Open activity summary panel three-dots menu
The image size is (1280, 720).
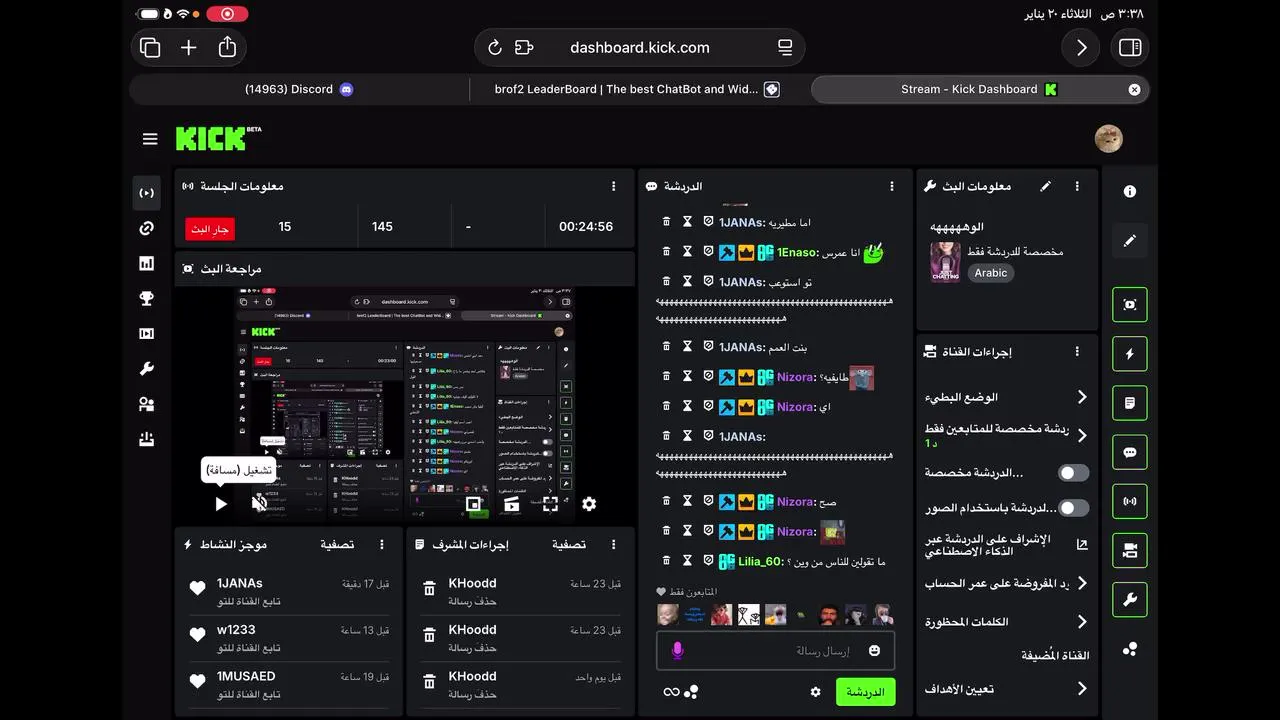coord(382,545)
